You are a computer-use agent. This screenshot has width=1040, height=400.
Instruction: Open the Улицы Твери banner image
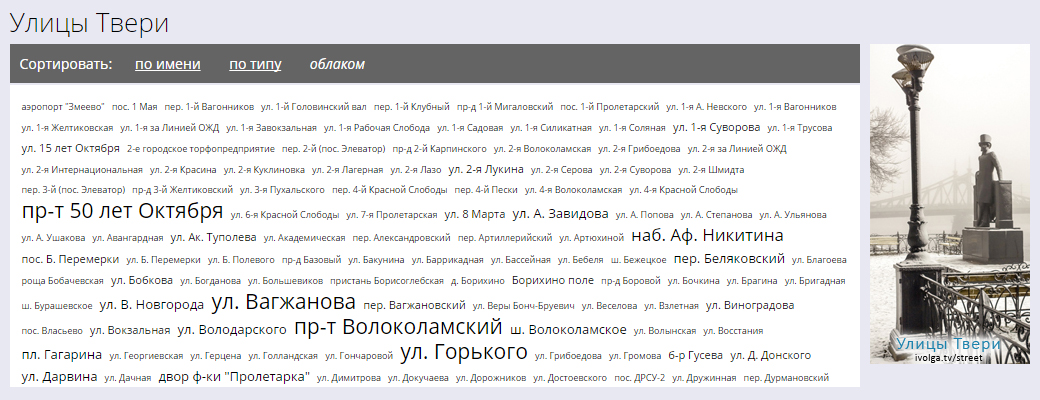[950, 204]
